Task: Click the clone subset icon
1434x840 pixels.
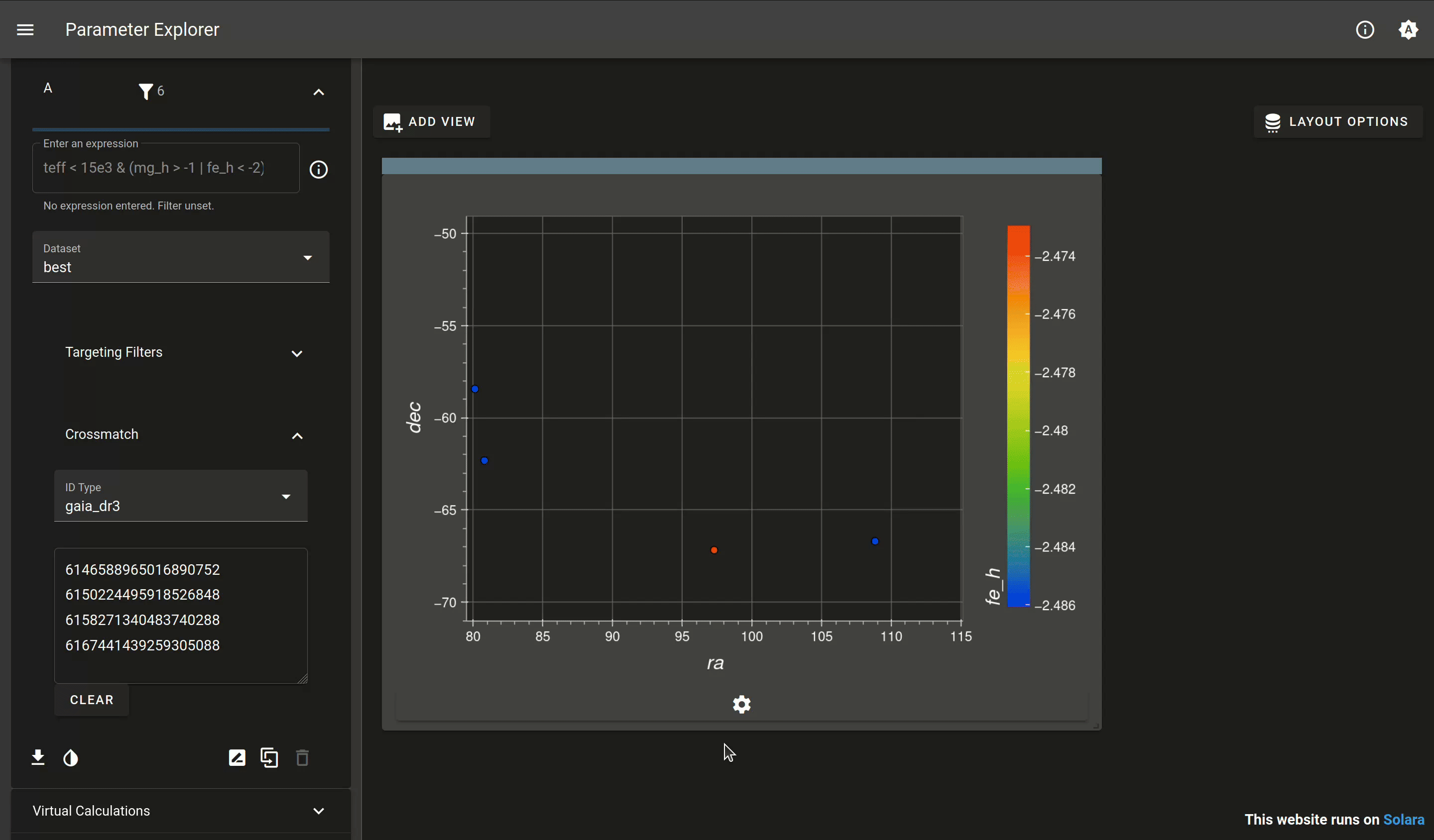Action: (x=269, y=757)
